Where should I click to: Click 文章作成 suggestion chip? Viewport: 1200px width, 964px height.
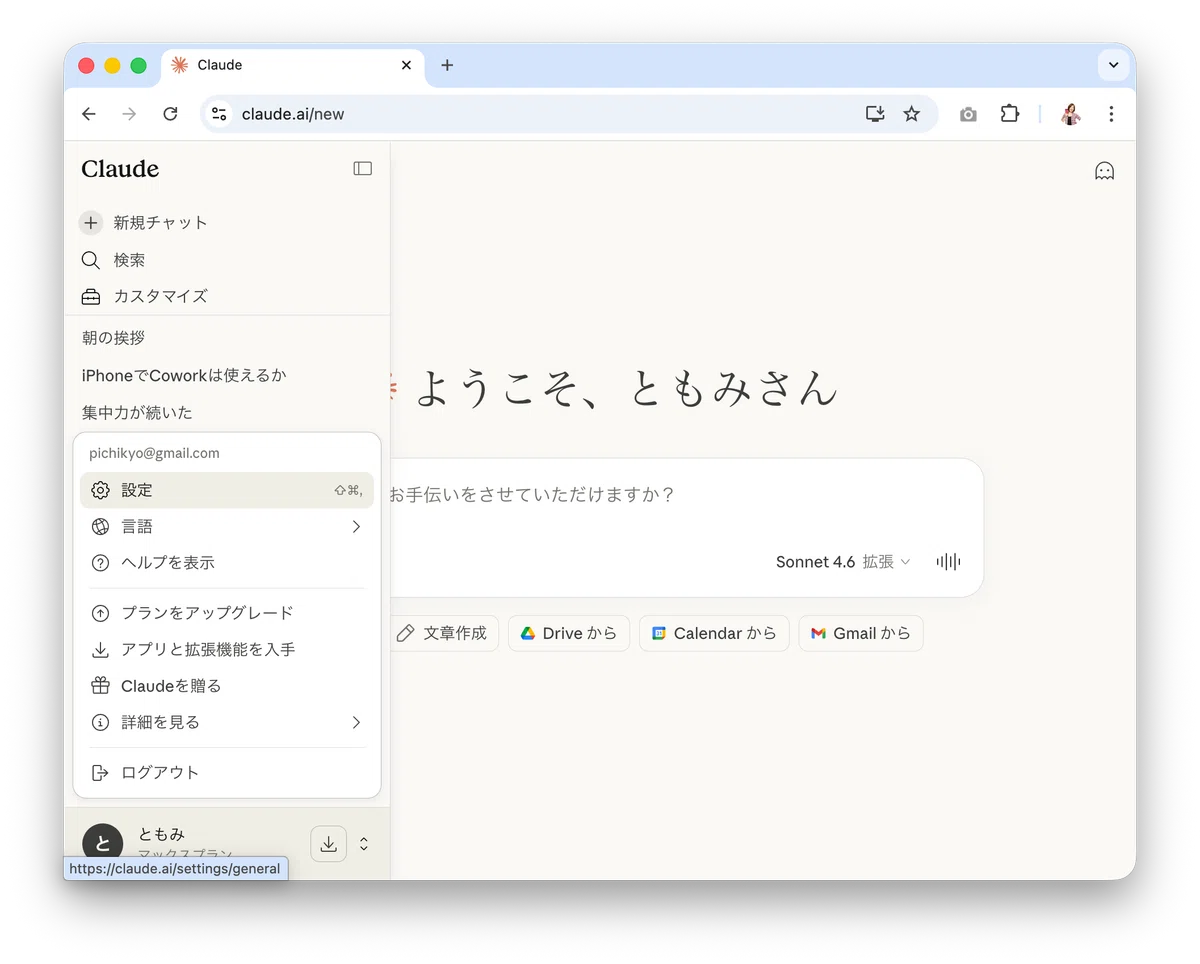(441, 633)
